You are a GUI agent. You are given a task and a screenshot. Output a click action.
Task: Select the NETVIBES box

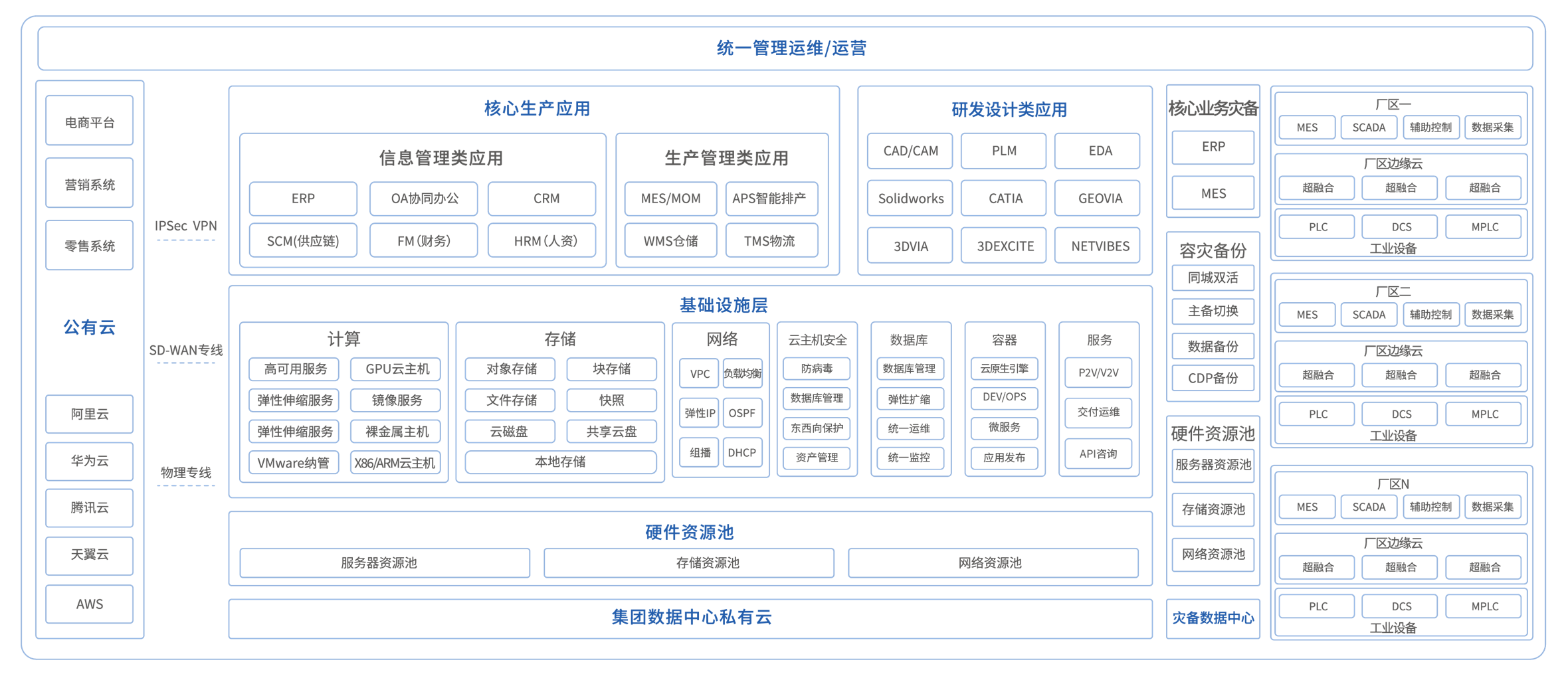[1098, 246]
